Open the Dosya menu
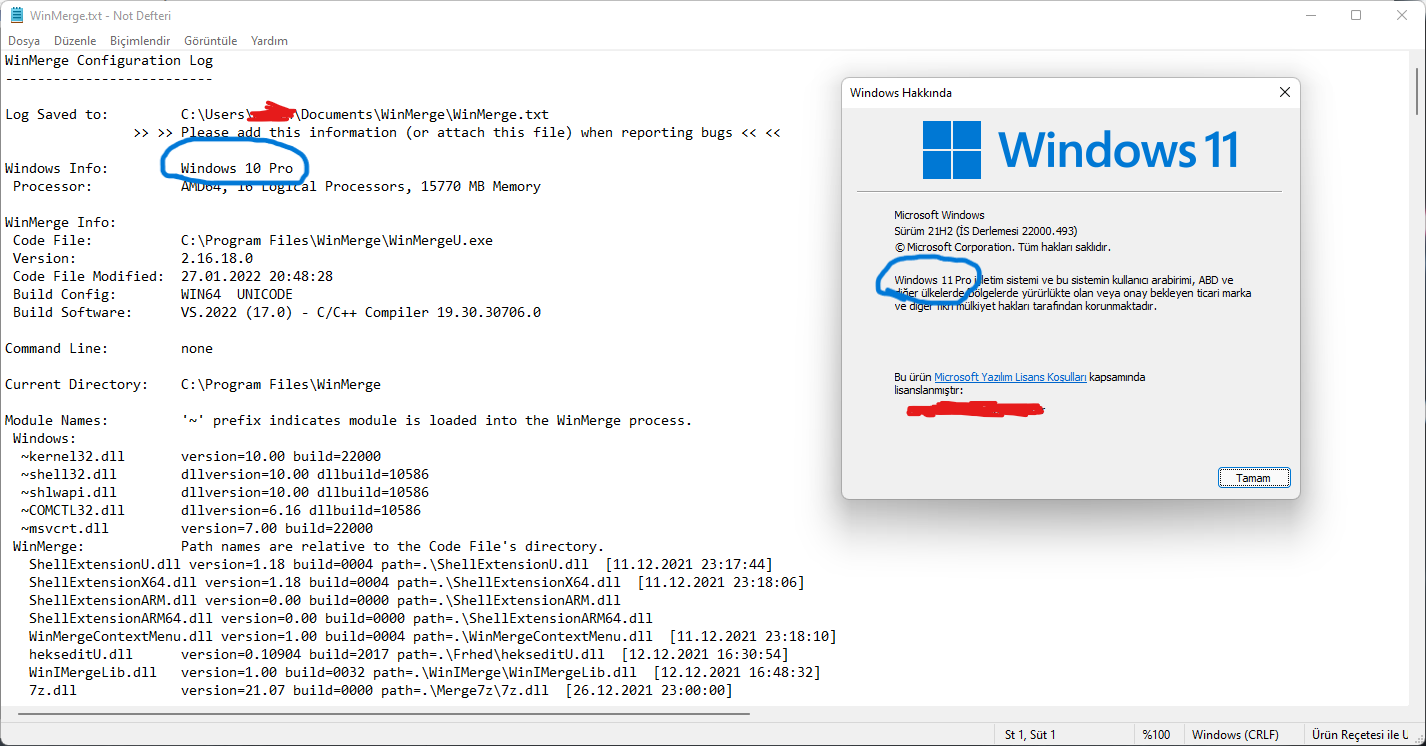Screen dimensions: 1426x746 click(x=23, y=40)
